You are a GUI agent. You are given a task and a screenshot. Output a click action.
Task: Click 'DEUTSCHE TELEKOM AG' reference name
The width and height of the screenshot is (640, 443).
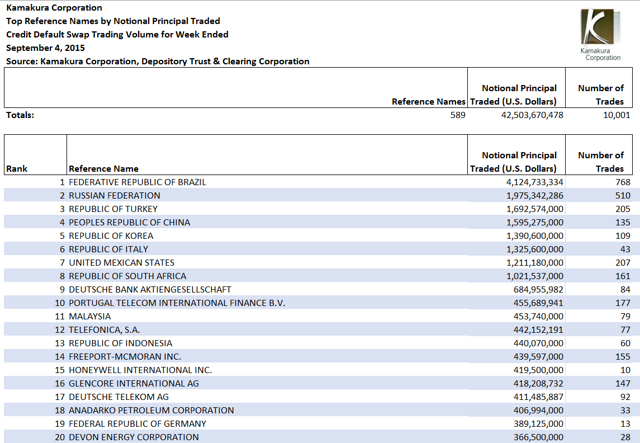click(x=118, y=398)
